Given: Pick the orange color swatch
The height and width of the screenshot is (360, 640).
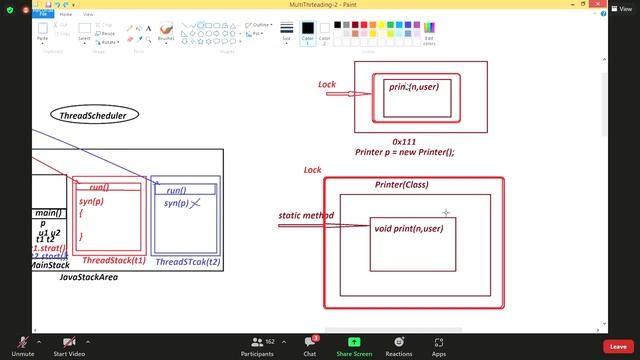Looking at the screenshot, I should (373, 25).
